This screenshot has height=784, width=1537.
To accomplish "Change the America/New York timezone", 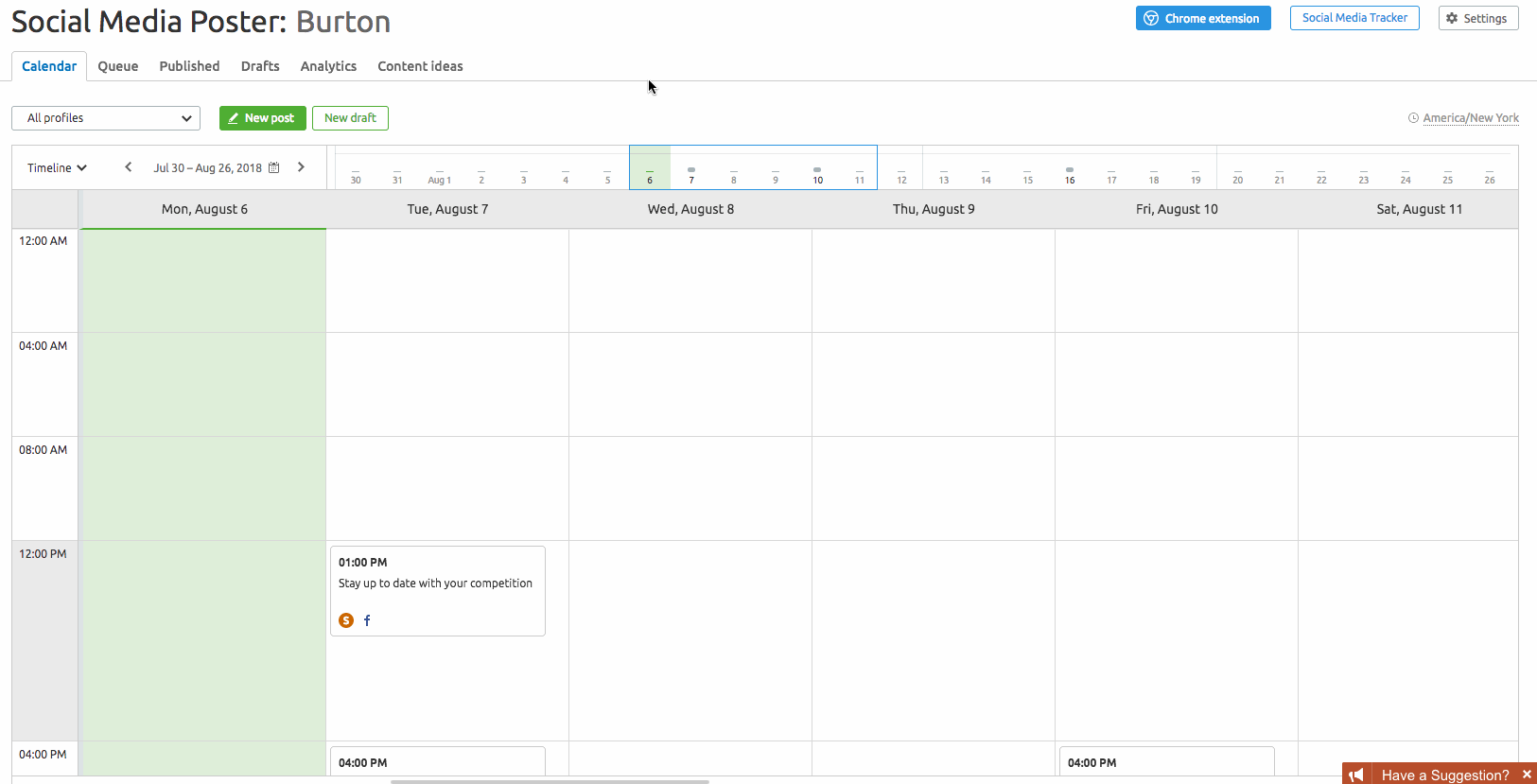I will coord(1471,118).
